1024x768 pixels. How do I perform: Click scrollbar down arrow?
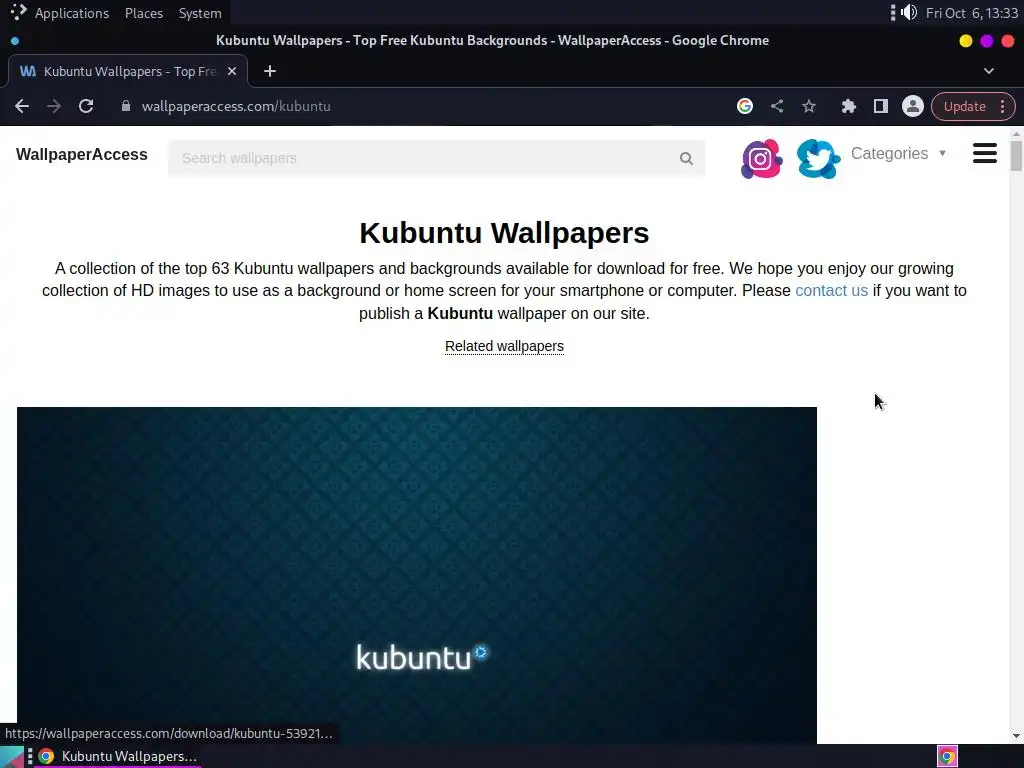click(1016, 736)
